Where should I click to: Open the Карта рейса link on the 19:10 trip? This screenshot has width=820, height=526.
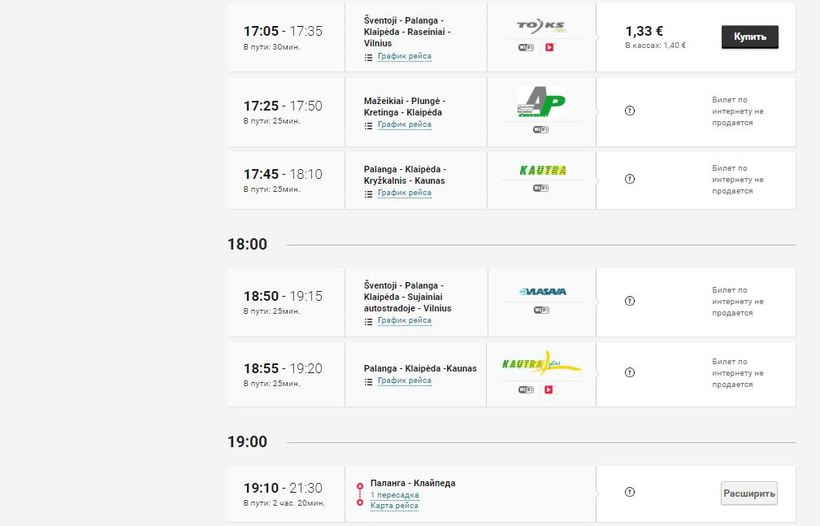(x=394, y=505)
